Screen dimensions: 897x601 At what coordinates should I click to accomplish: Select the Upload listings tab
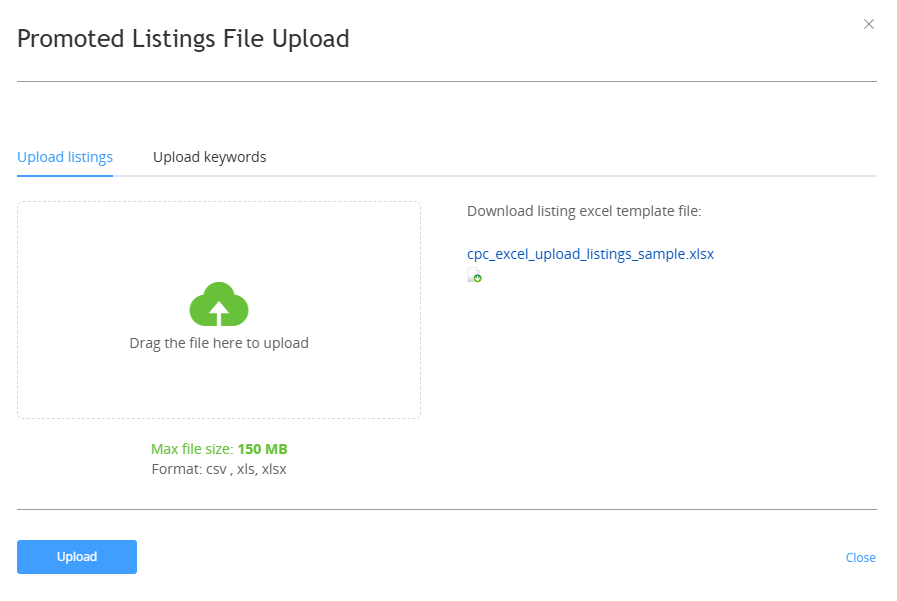click(65, 157)
